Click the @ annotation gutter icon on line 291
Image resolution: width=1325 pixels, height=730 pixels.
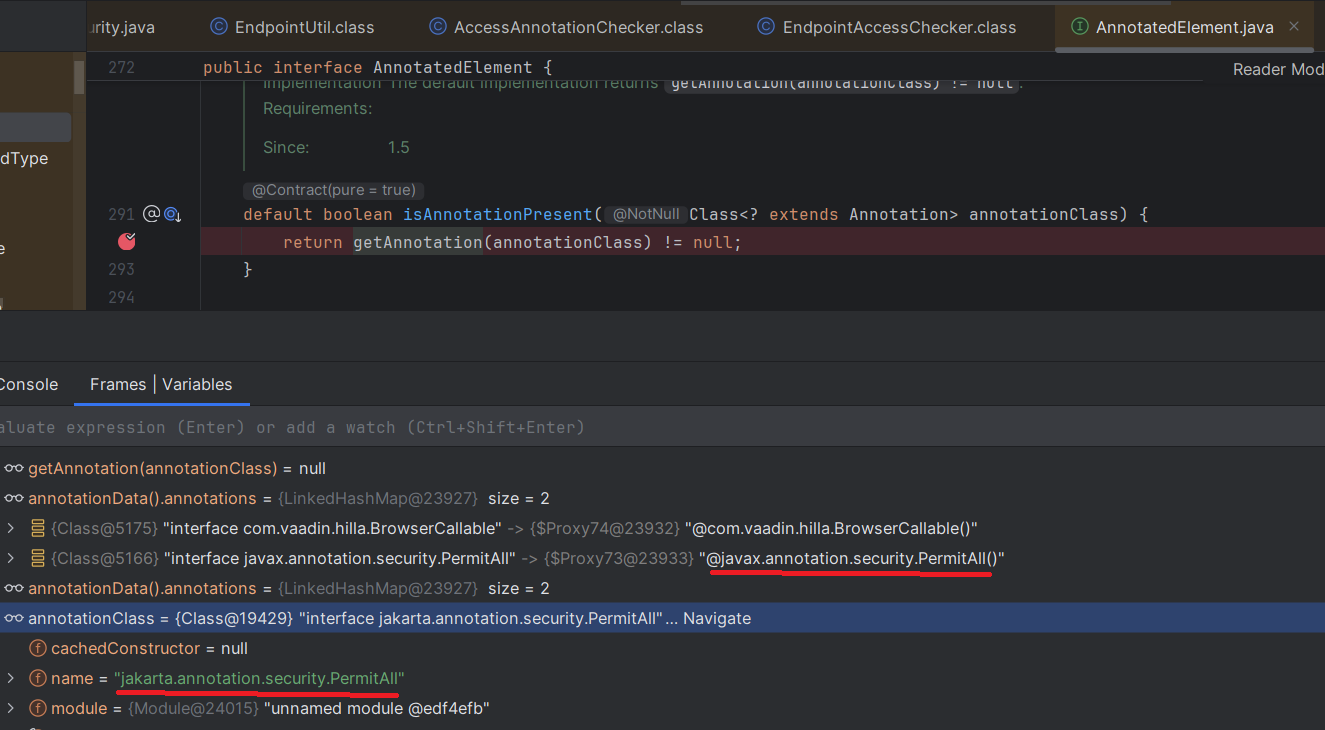click(151, 213)
